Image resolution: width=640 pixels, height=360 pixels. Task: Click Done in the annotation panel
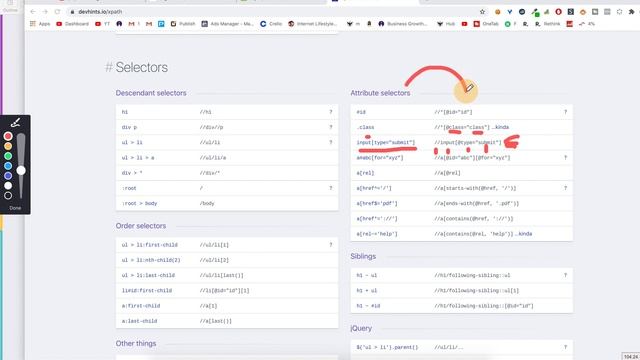15,208
